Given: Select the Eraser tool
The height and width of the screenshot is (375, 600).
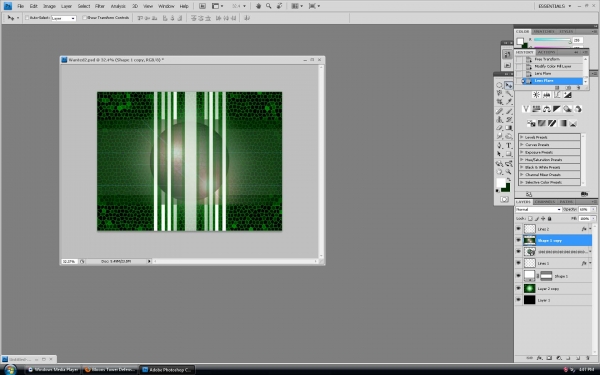Looking at the screenshot, I should point(500,128).
